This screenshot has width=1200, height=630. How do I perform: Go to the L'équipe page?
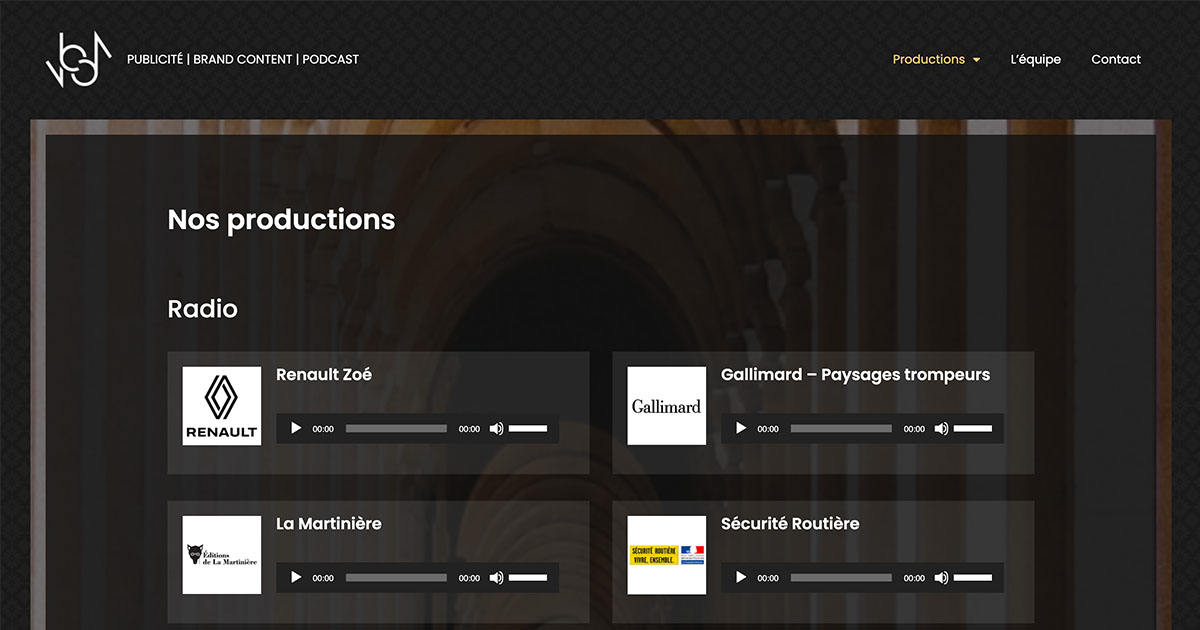[1035, 60]
